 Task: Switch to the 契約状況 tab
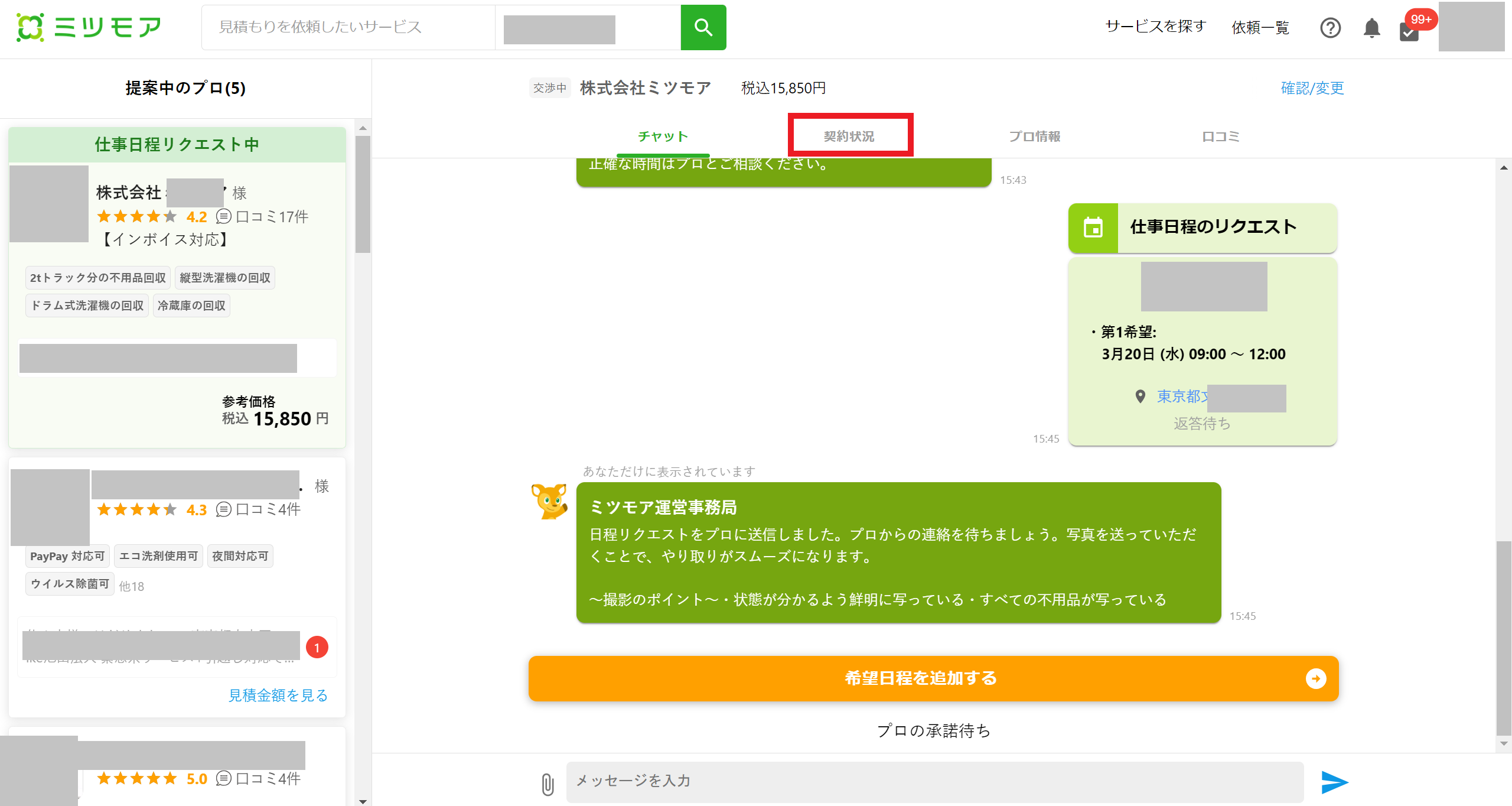coord(849,136)
